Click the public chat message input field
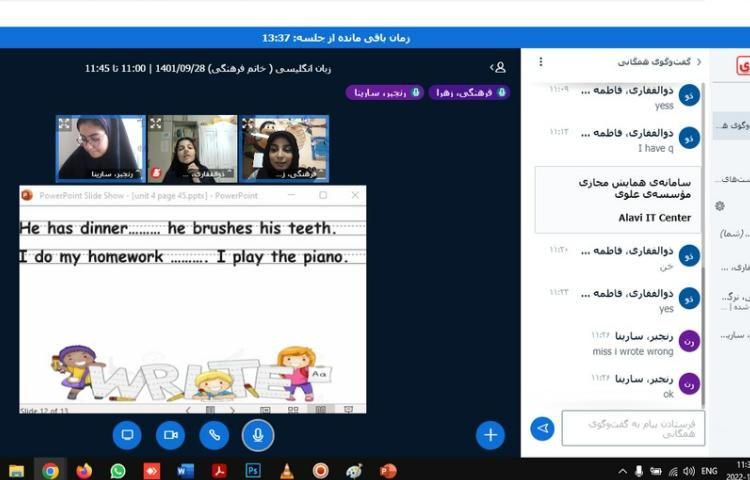The image size is (750, 480). pos(633,428)
